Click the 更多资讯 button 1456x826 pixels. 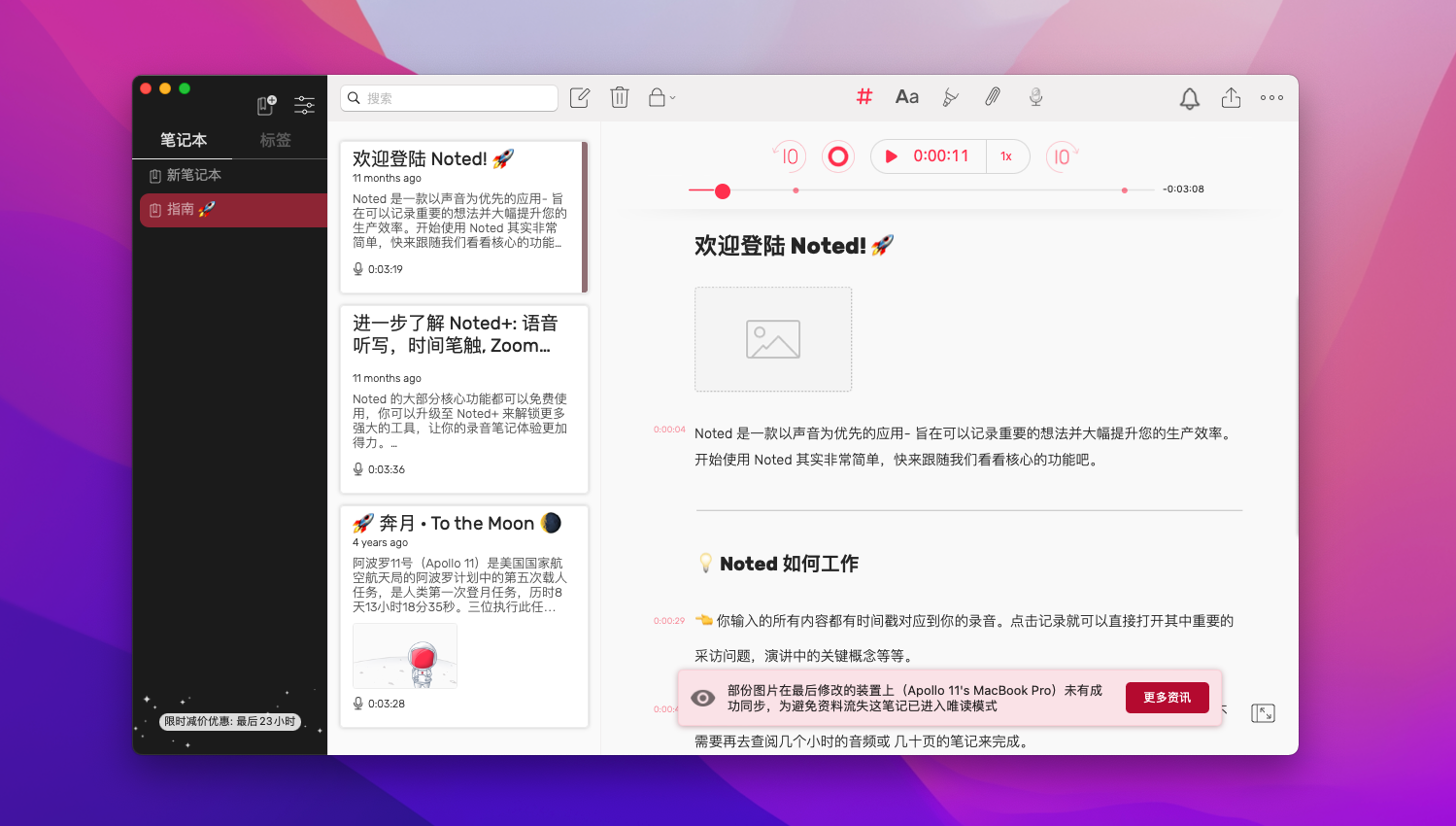point(1167,698)
